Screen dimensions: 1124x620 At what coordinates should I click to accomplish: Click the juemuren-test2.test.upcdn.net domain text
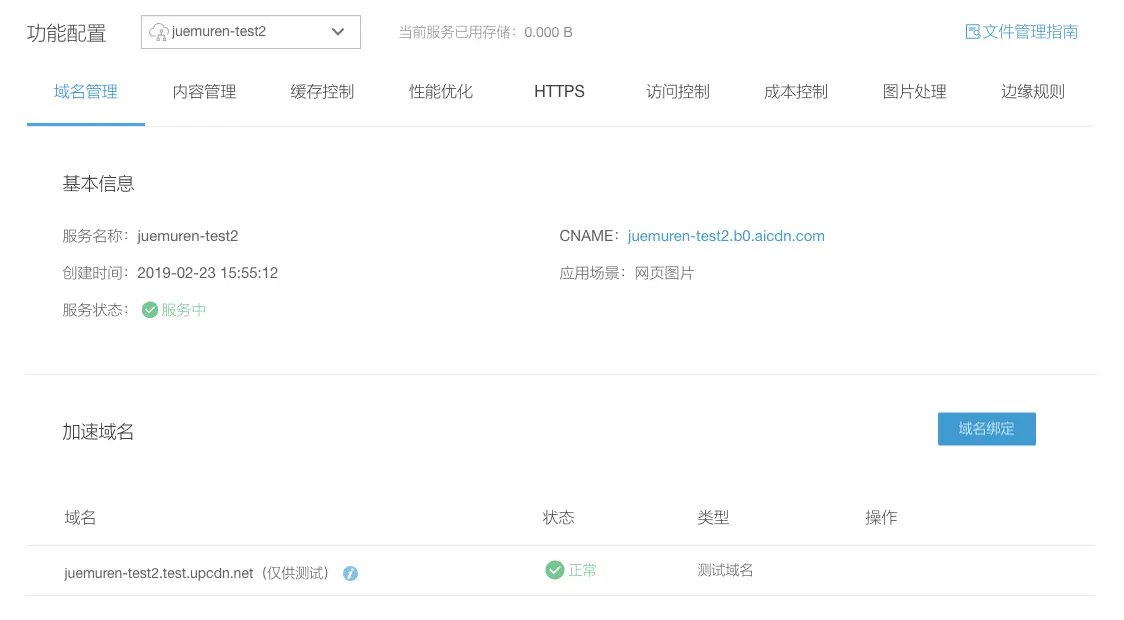[158, 573]
